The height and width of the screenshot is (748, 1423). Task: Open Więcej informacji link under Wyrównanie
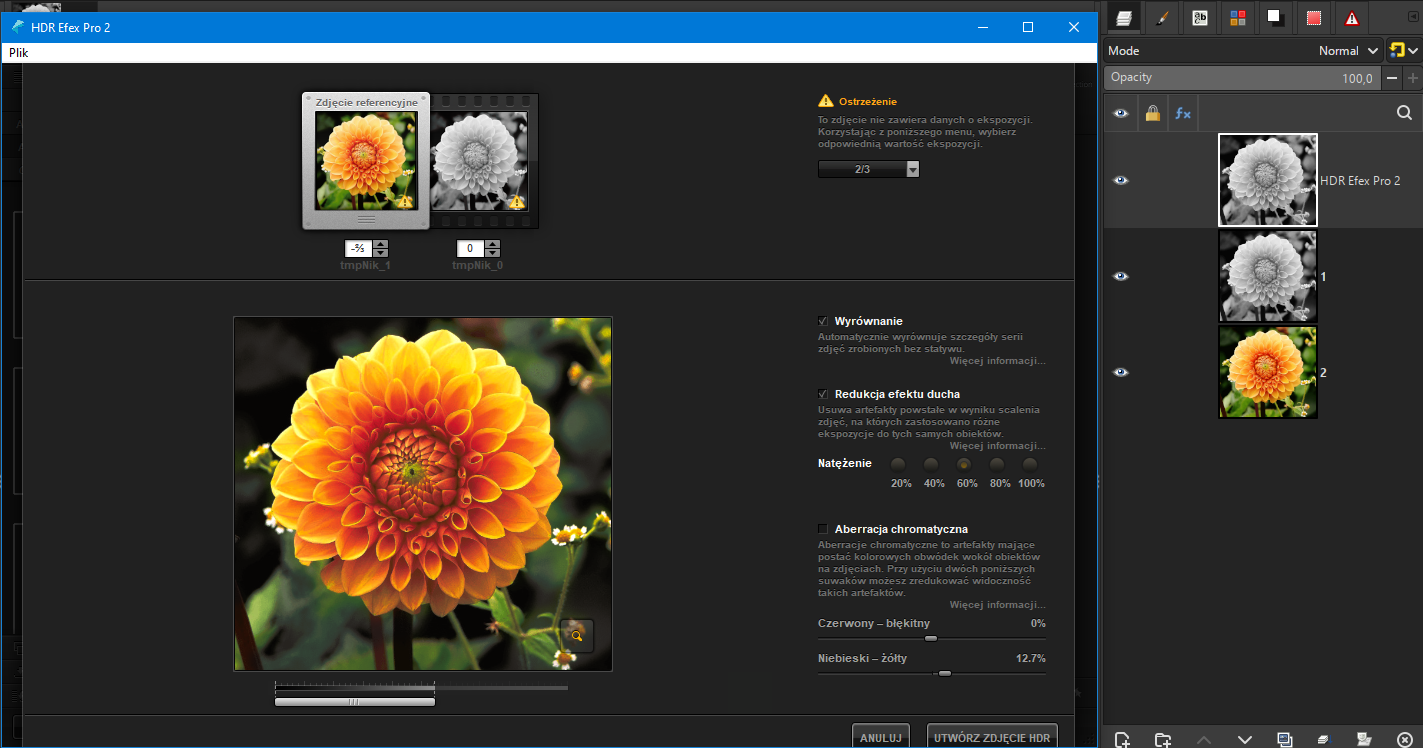point(996,359)
